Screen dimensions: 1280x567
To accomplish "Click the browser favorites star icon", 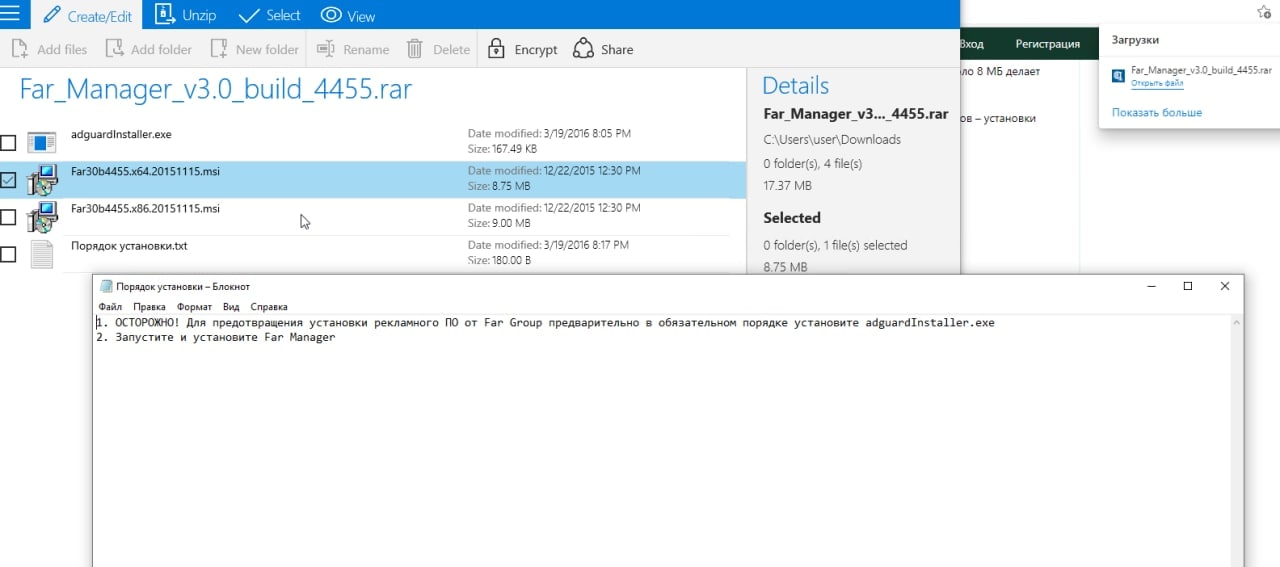I will pos(1264,12).
